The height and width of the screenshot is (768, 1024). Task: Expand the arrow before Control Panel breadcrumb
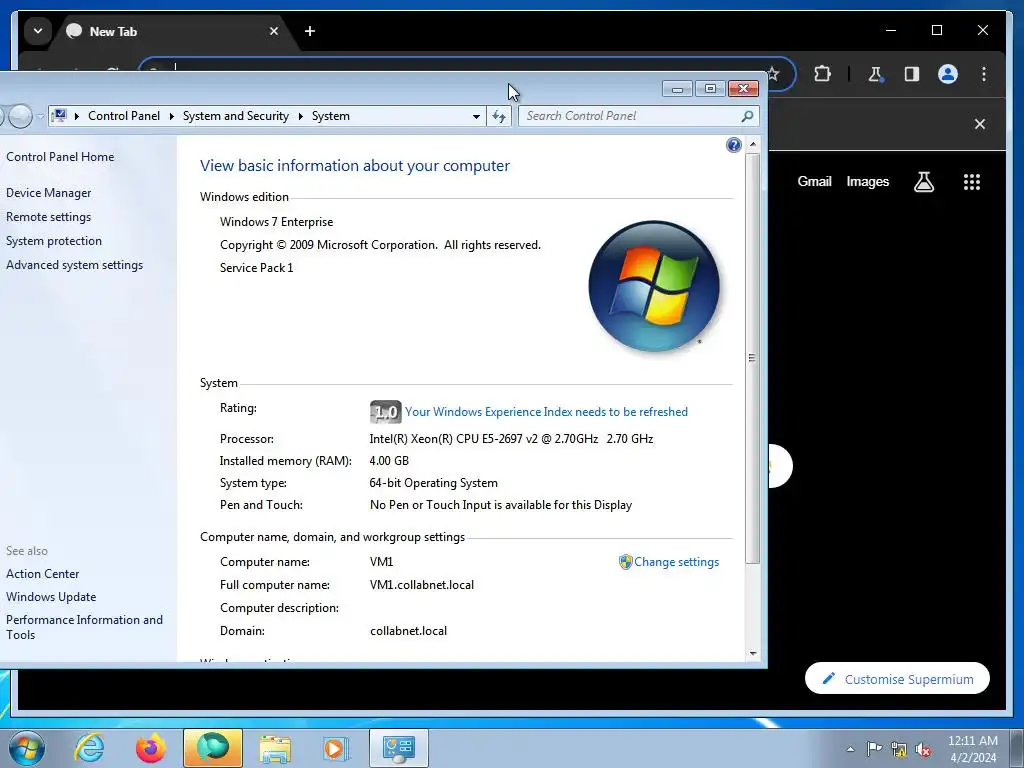pos(76,116)
